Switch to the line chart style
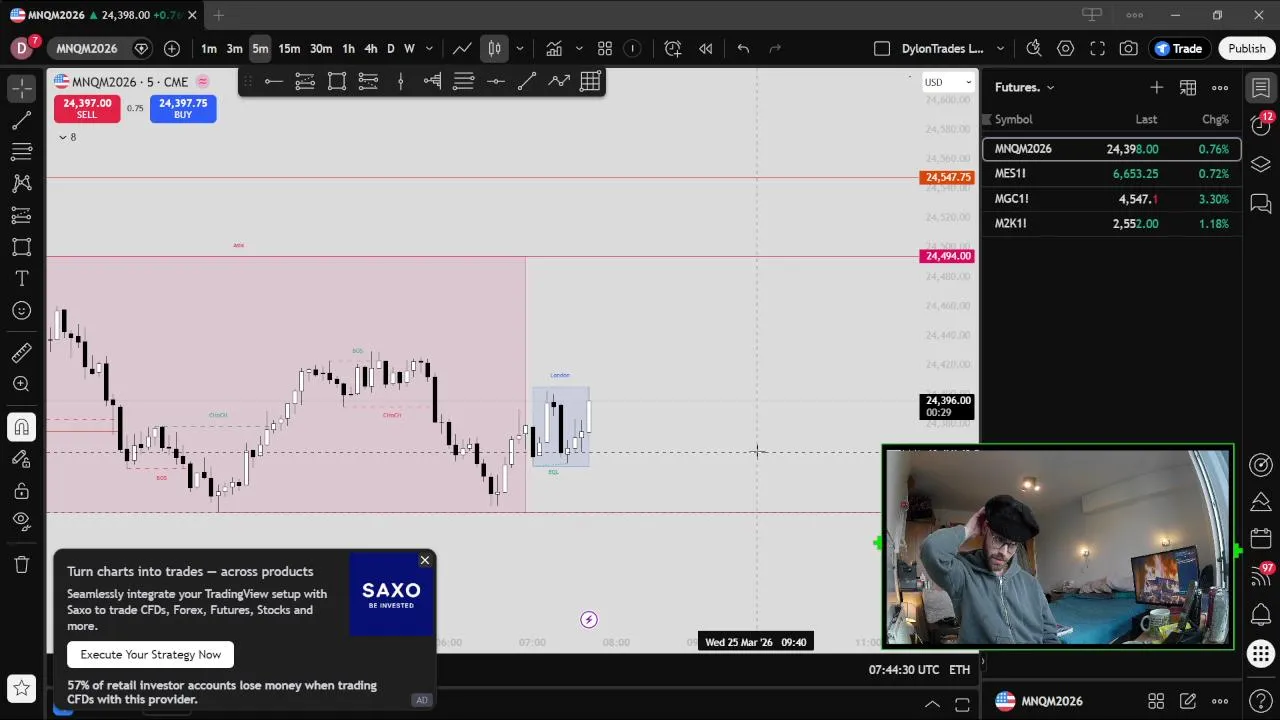This screenshot has height=720, width=1280. [462, 48]
